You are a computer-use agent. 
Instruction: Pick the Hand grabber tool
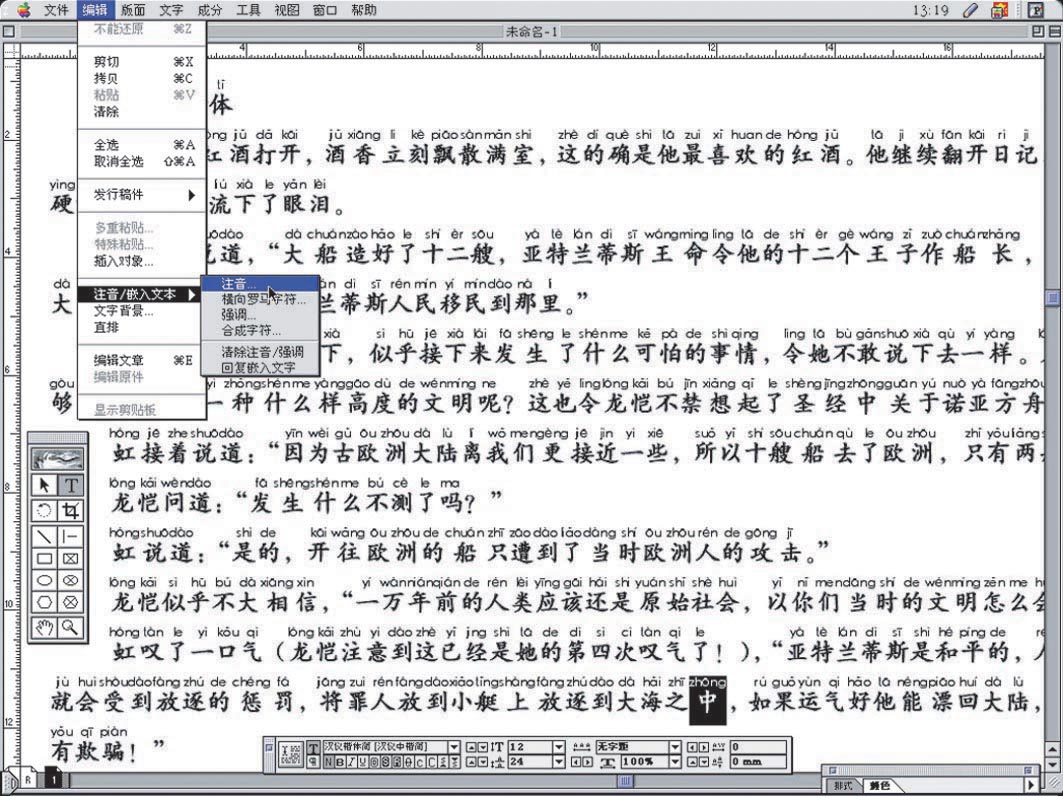(x=44, y=627)
